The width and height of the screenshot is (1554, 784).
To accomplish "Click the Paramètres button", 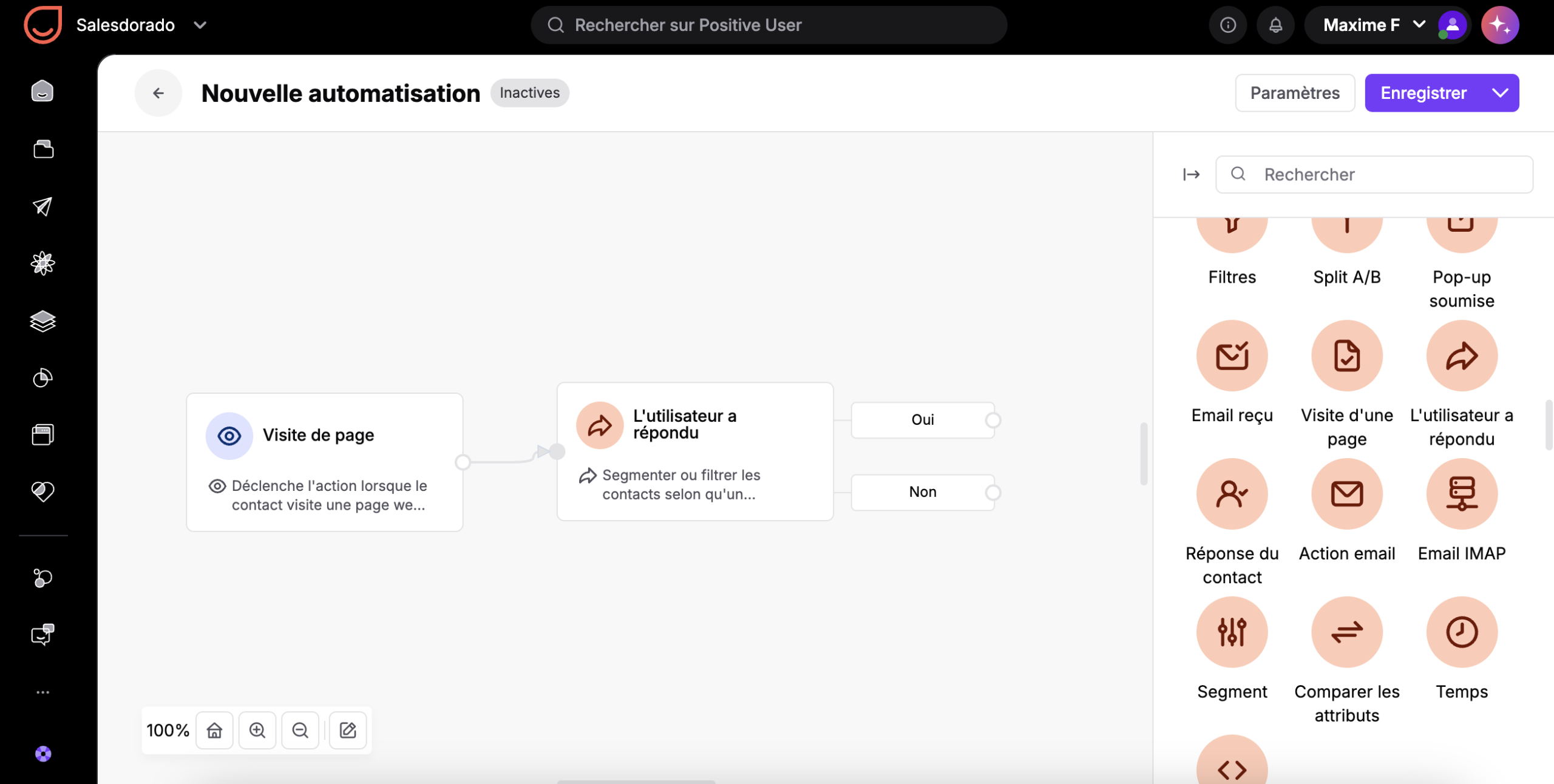I will coord(1295,93).
